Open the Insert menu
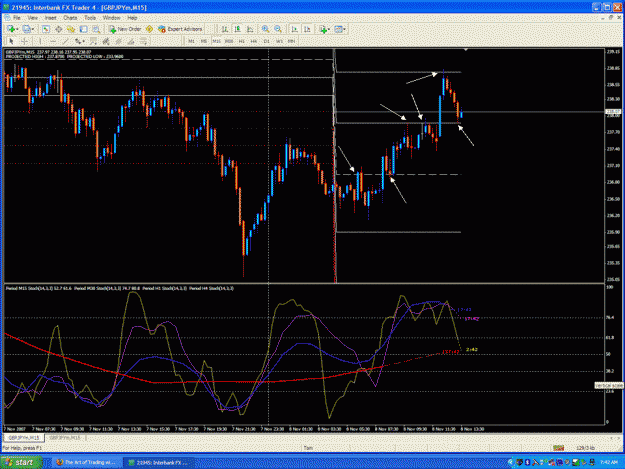Image resolution: width=625 pixels, height=469 pixels. (x=50, y=18)
